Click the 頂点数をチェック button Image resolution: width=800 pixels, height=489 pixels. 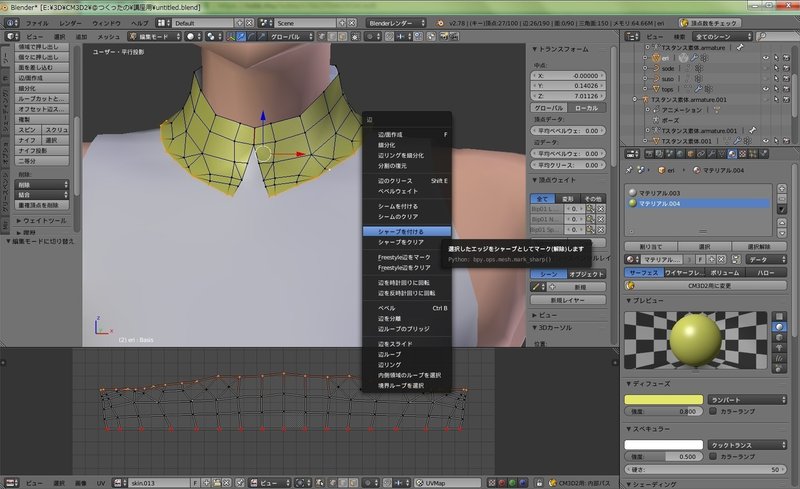(710, 23)
